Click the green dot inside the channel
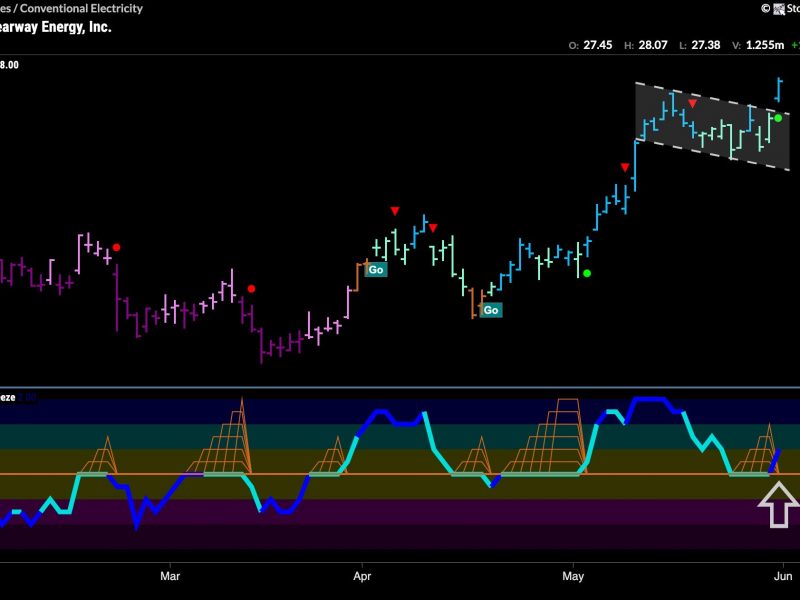The image size is (800, 600). (778, 118)
